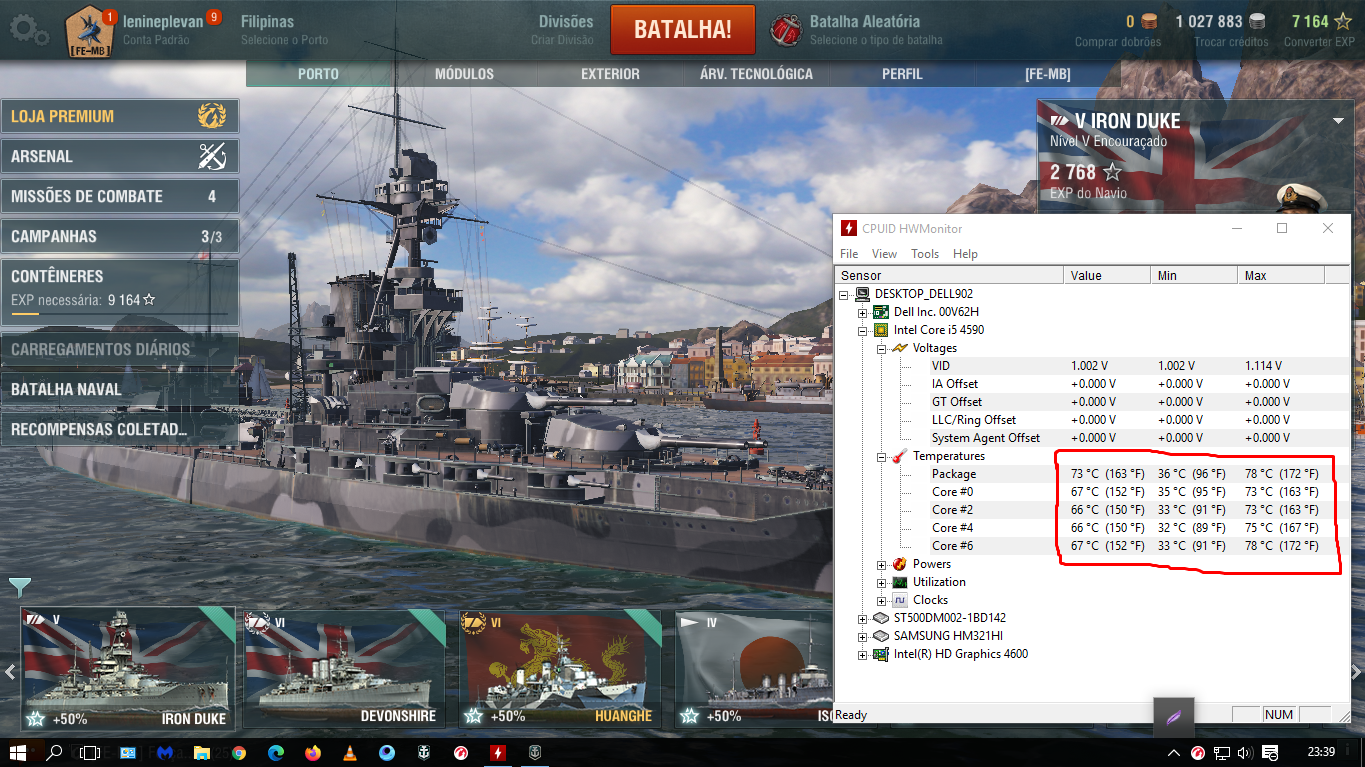Expand Dell Inc. 00V62H node

[863, 312]
